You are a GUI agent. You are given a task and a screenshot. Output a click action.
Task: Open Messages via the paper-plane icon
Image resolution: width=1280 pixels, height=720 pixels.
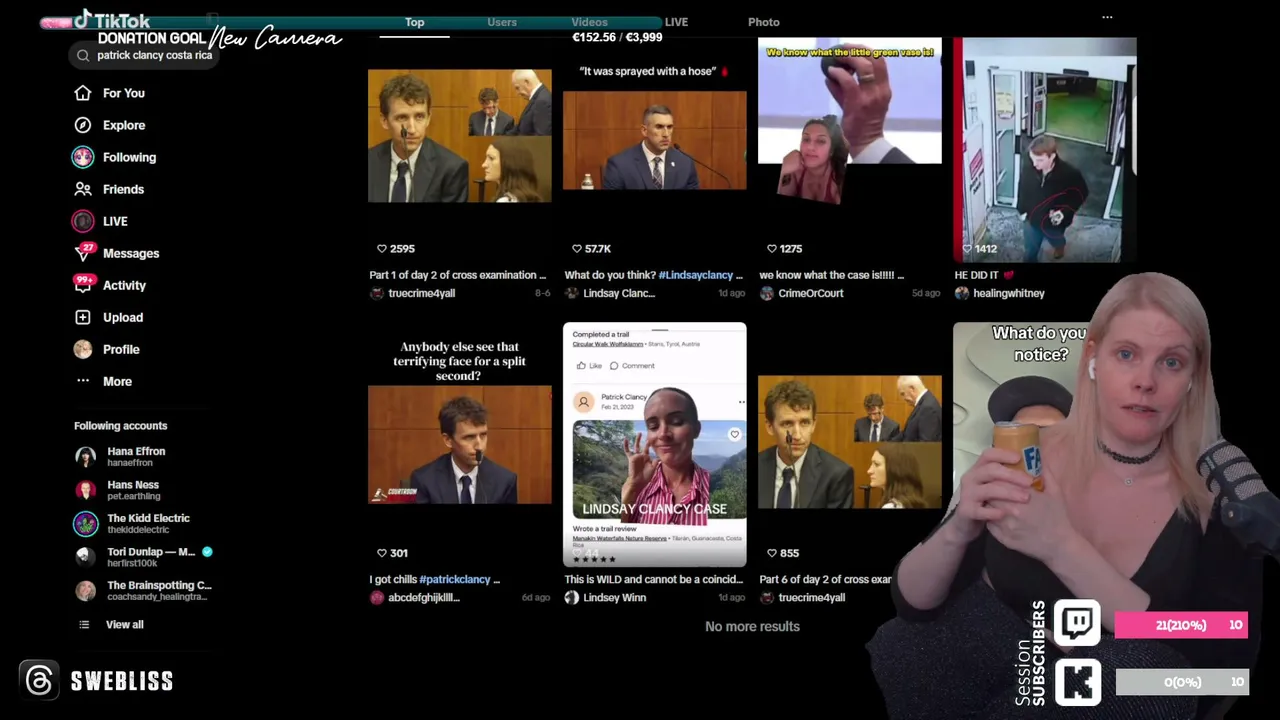[83, 253]
